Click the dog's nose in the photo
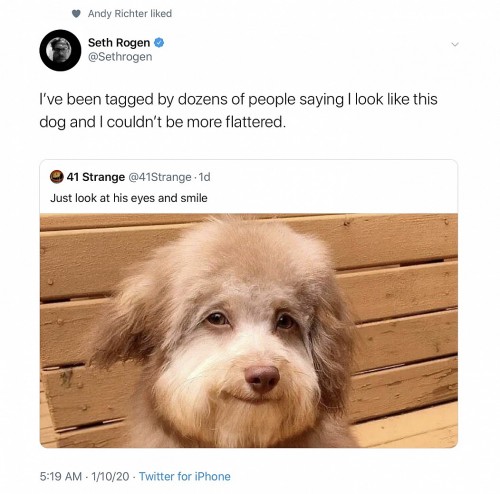 (262, 378)
